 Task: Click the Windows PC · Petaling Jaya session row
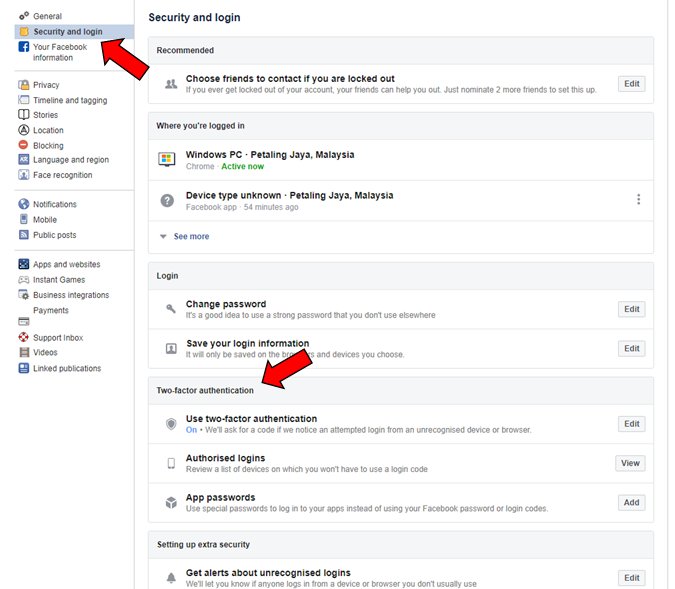[x=401, y=160]
